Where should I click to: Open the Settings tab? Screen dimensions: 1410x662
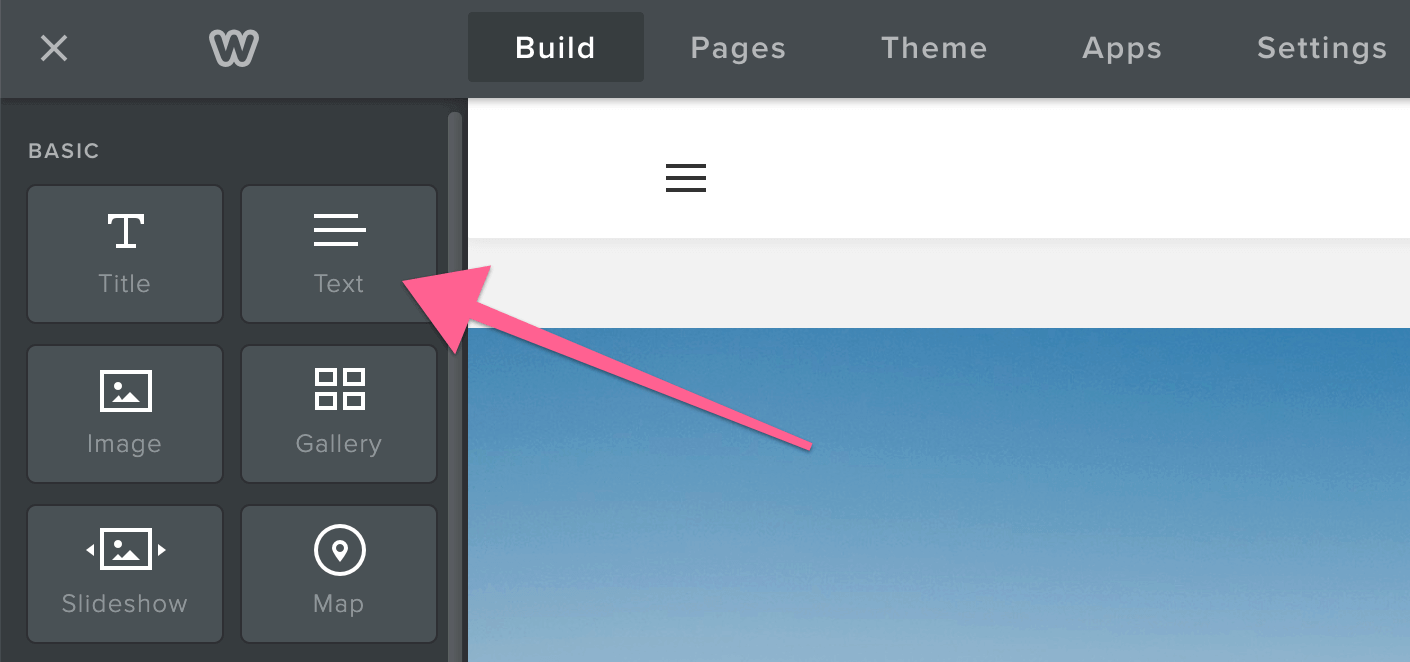coord(1322,48)
